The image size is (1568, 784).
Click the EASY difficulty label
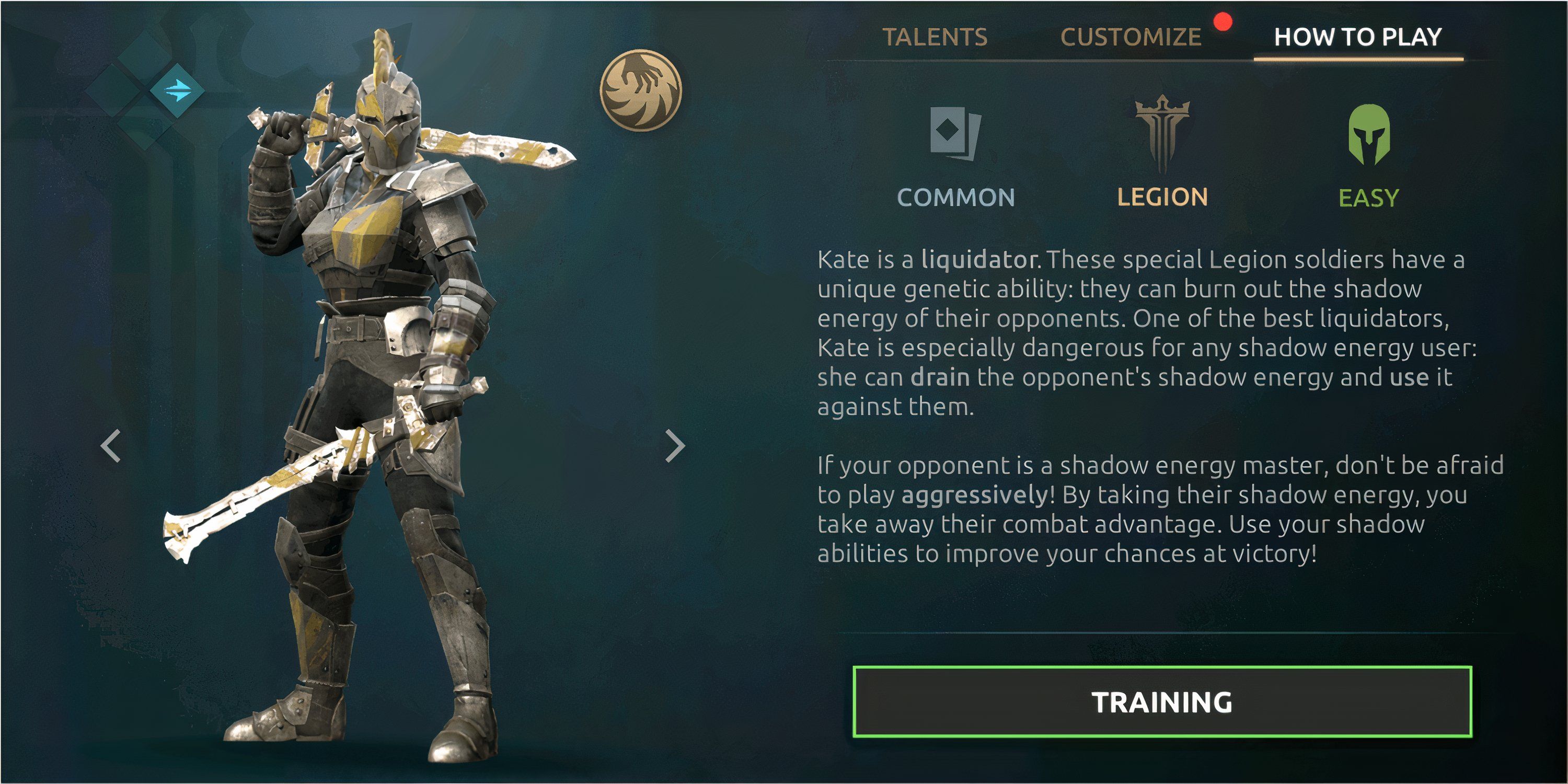1369,198
